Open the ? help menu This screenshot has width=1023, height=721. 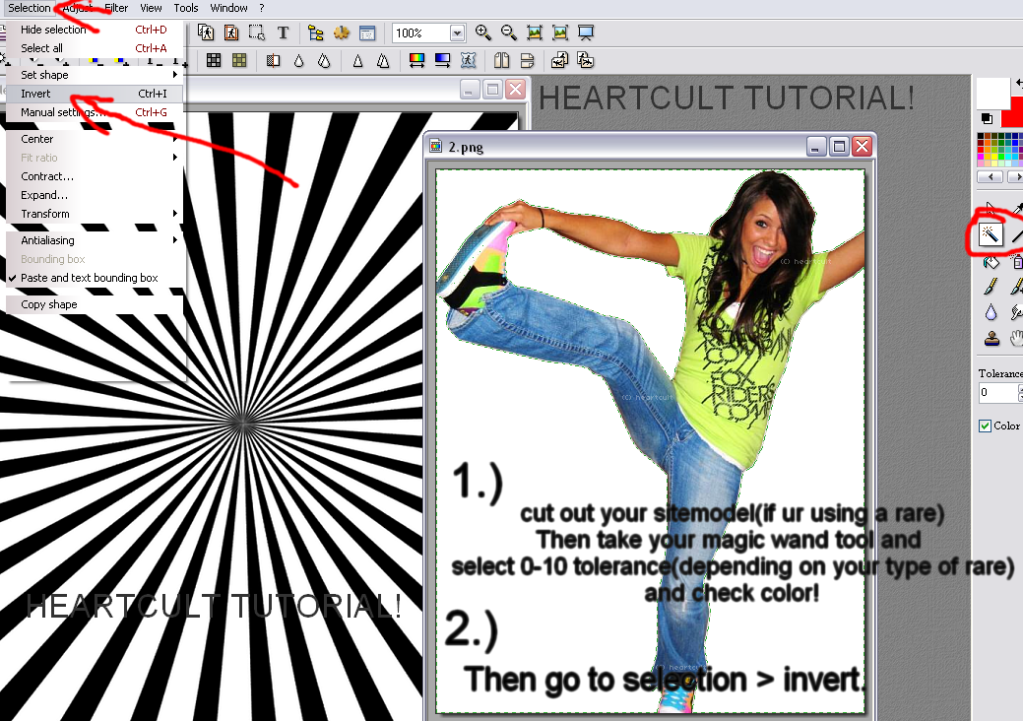(x=262, y=8)
